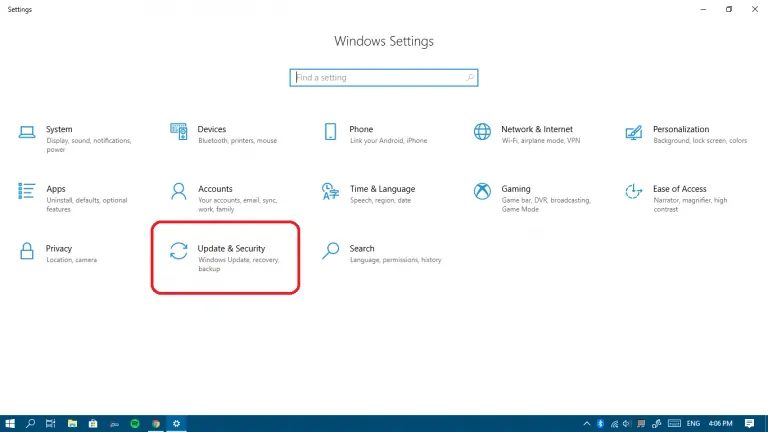Click the Bluetooth tray icon
The height and width of the screenshot is (432, 768).
coord(600,424)
